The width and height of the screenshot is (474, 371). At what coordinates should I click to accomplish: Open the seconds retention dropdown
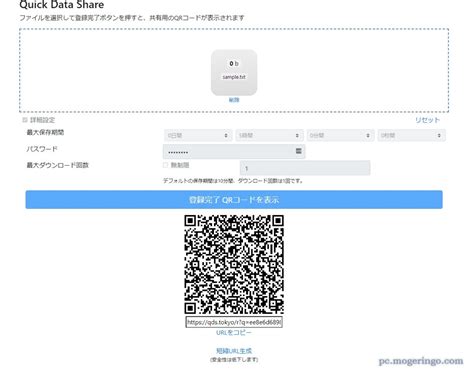[411, 135]
